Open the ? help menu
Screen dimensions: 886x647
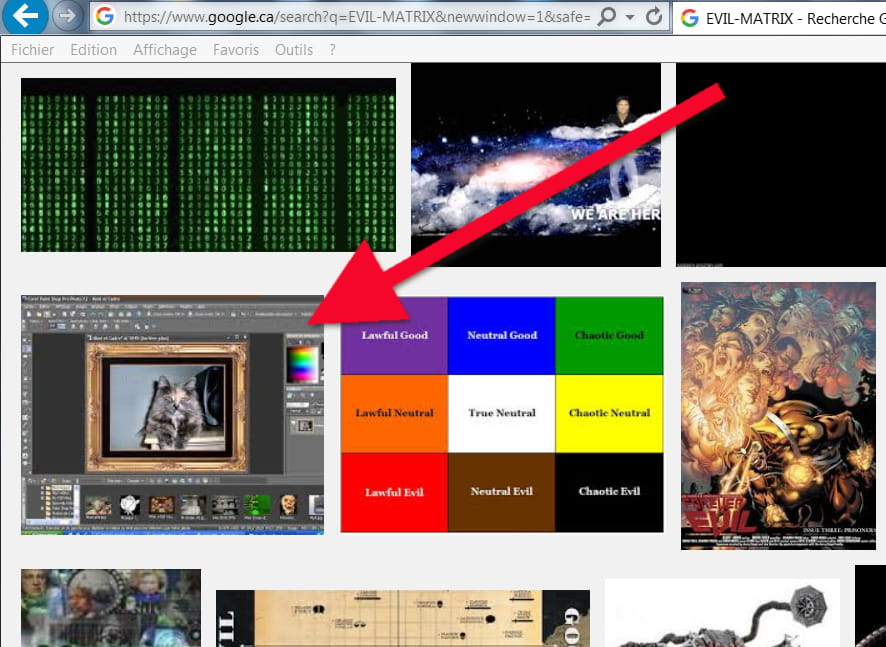pyautogui.click(x=332, y=49)
